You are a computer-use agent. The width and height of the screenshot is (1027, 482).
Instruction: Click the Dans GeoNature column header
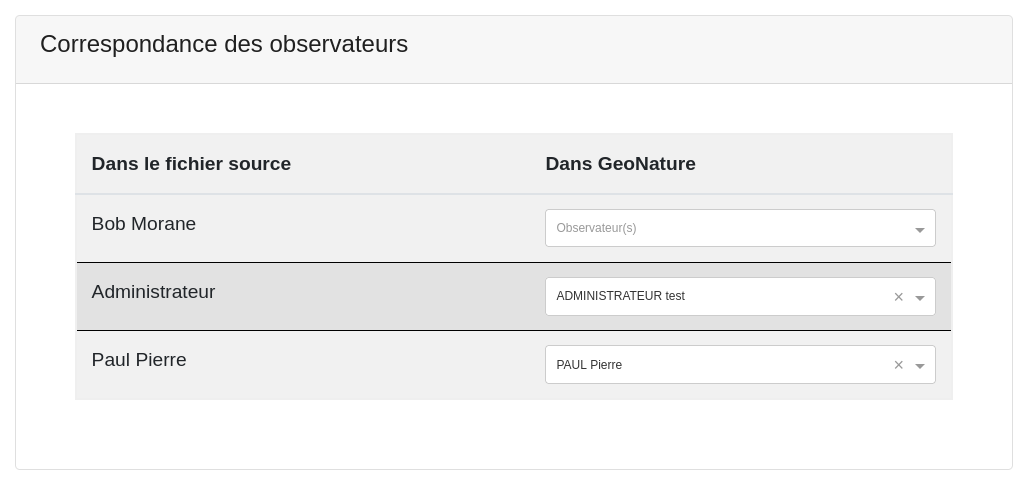(620, 164)
